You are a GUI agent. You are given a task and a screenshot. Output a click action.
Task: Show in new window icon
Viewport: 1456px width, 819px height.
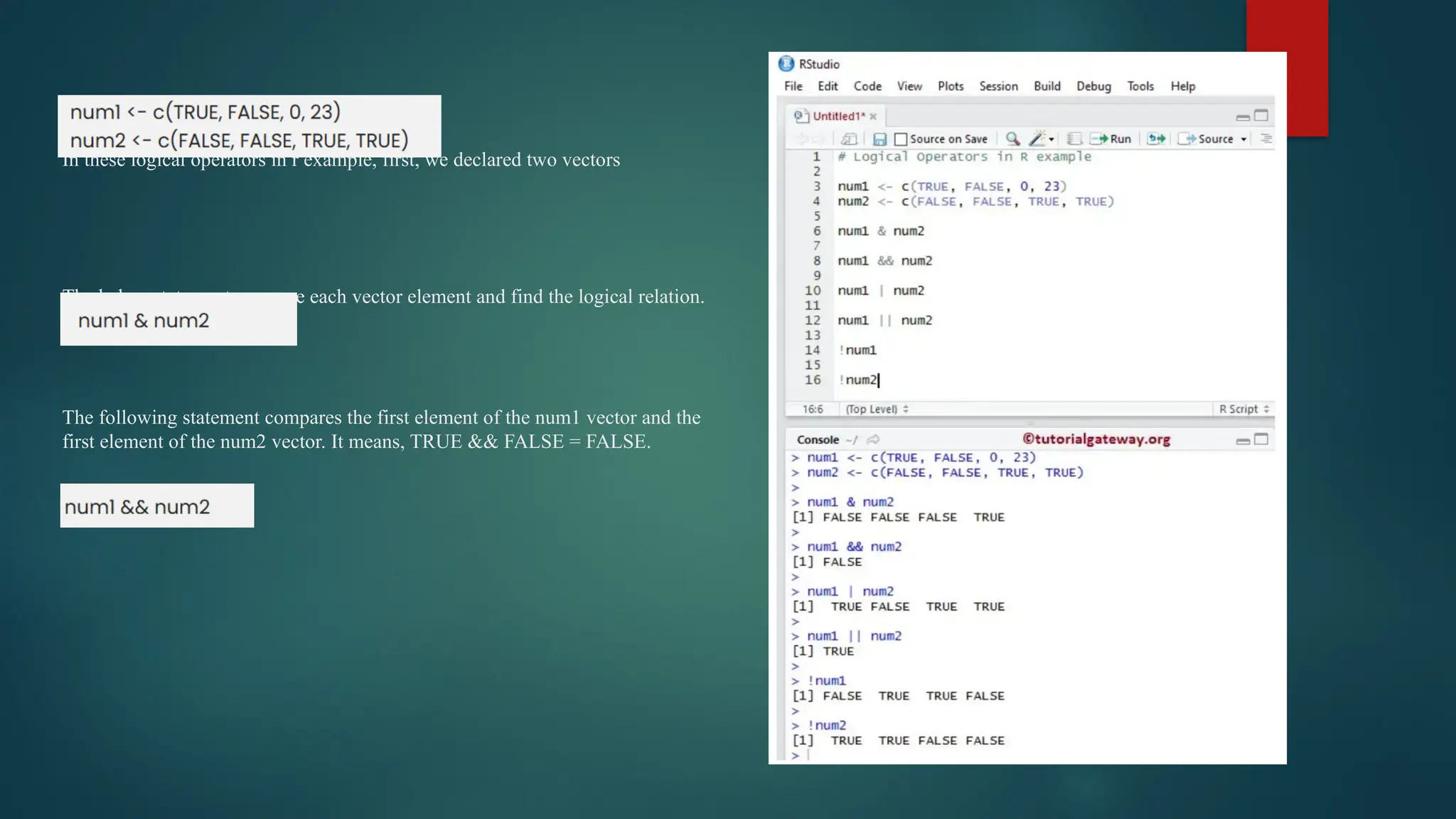click(x=849, y=139)
